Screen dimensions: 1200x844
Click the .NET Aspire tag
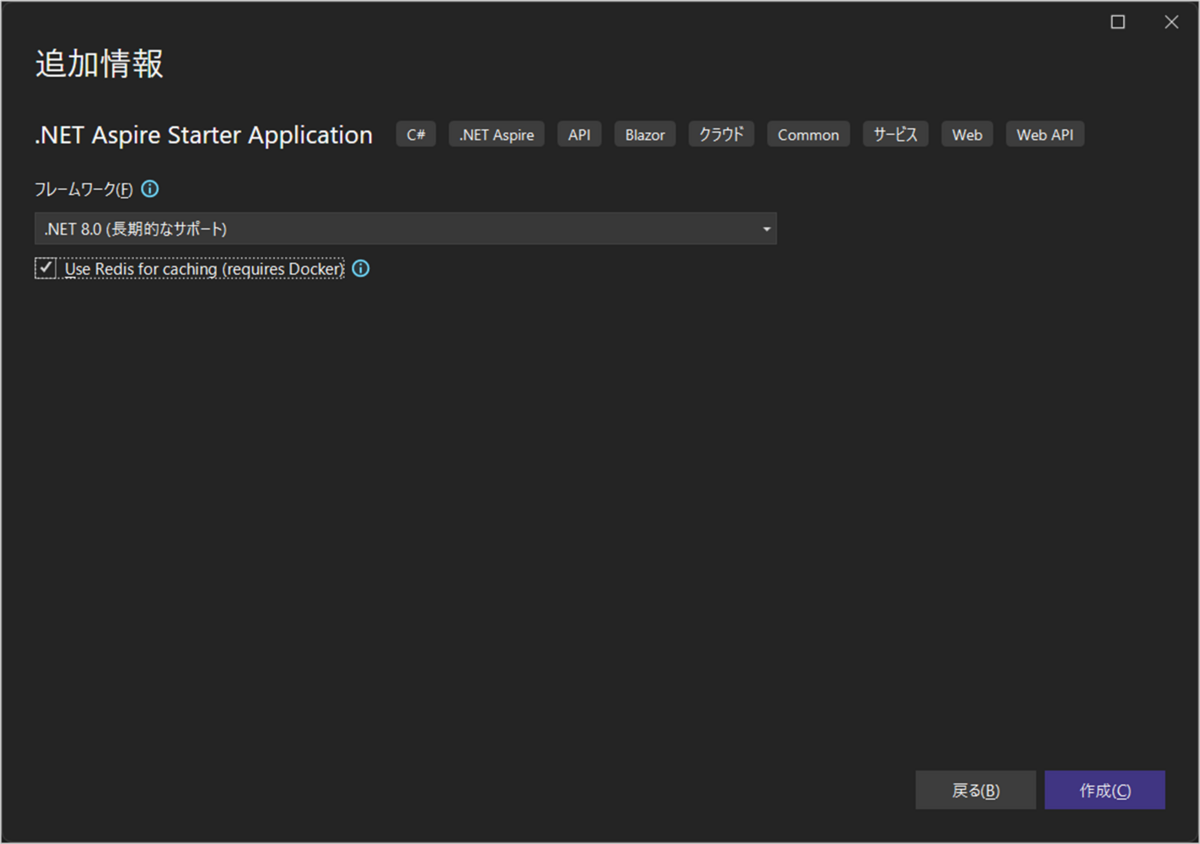pyautogui.click(x=496, y=134)
